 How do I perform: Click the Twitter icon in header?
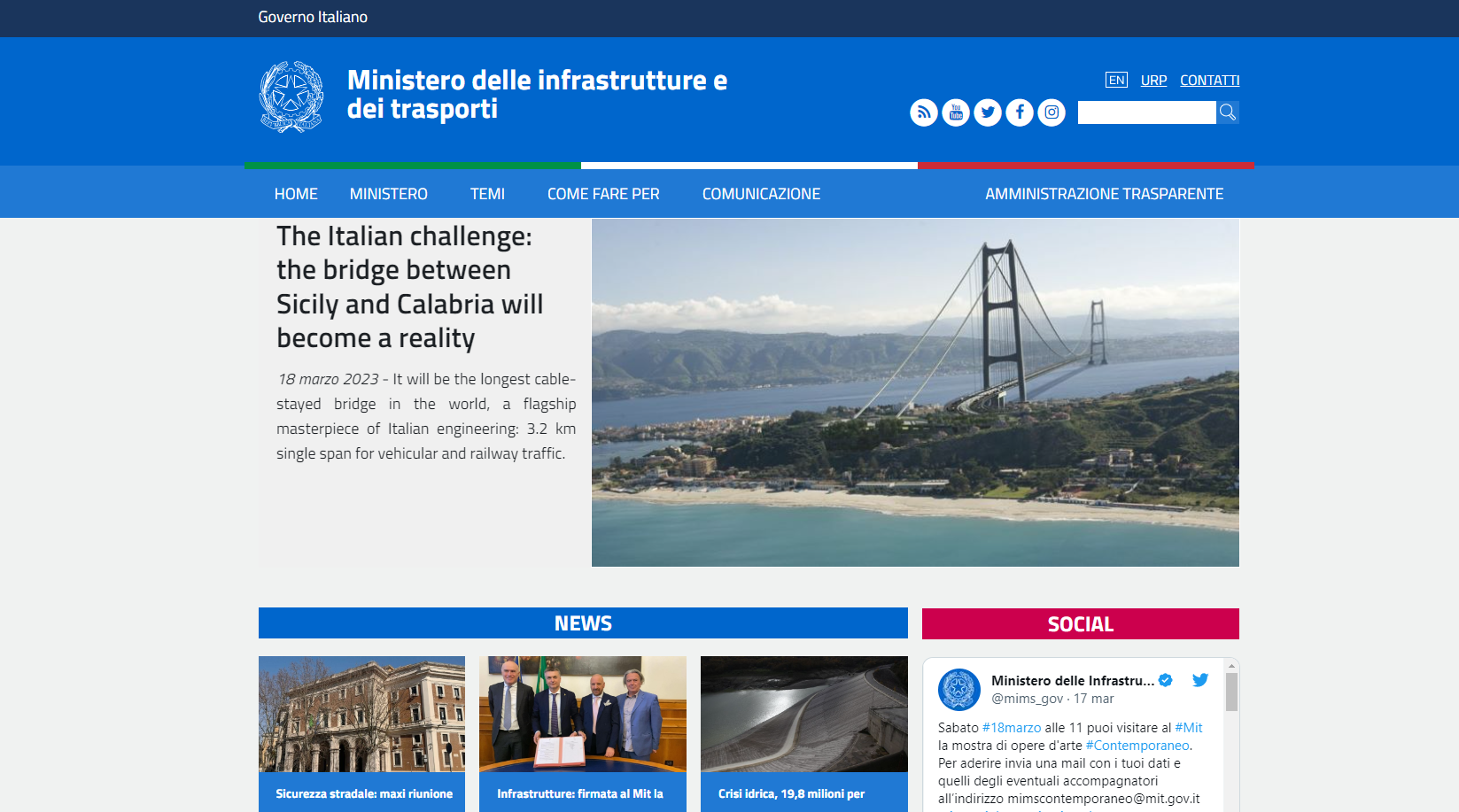click(988, 112)
